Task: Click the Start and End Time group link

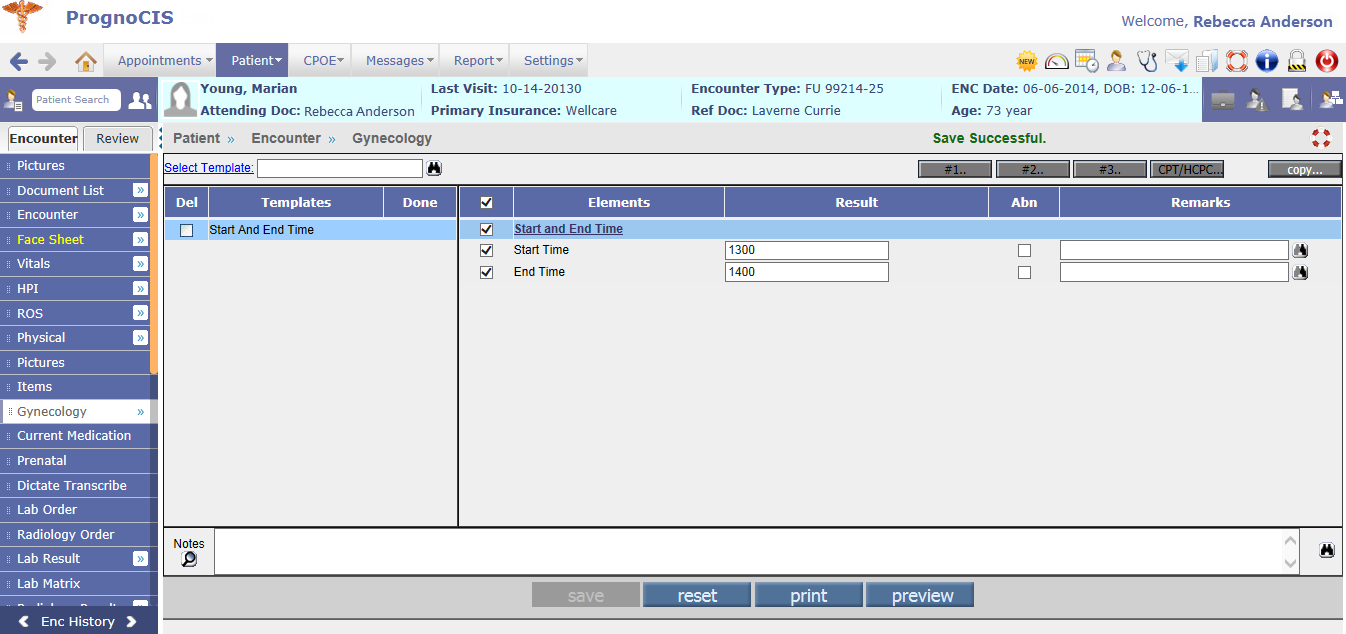Action: (568, 229)
